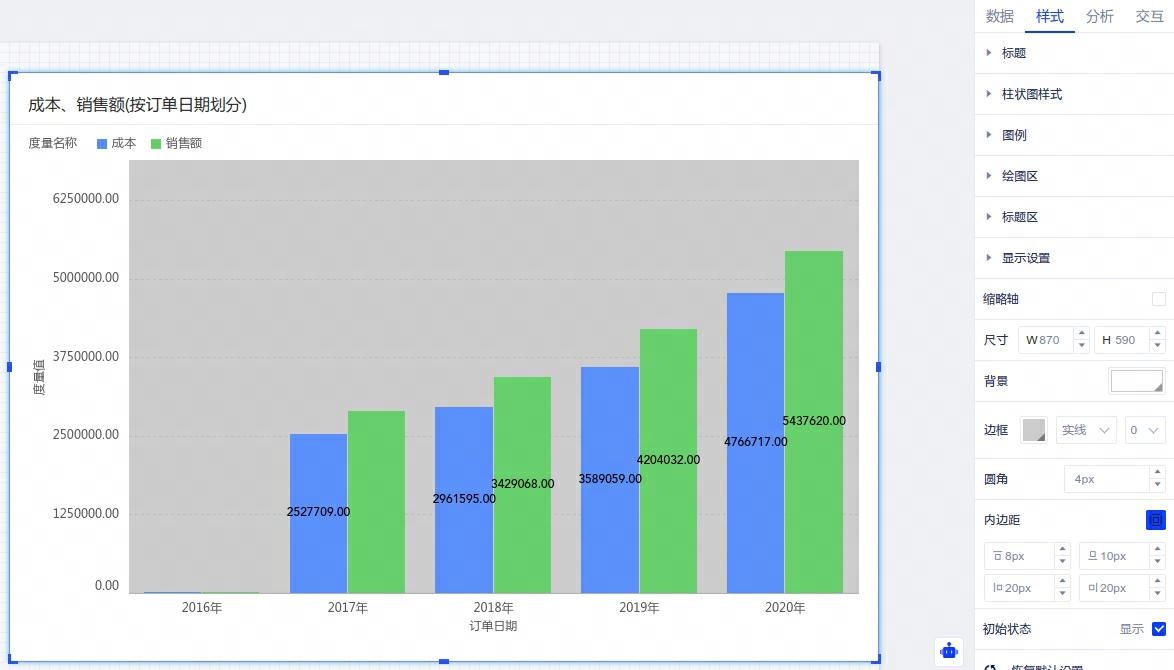Uncheck the 初始状态 显示 checkbox
Image resolution: width=1174 pixels, height=670 pixels.
pyautogui.click(x=1159, y=629)
